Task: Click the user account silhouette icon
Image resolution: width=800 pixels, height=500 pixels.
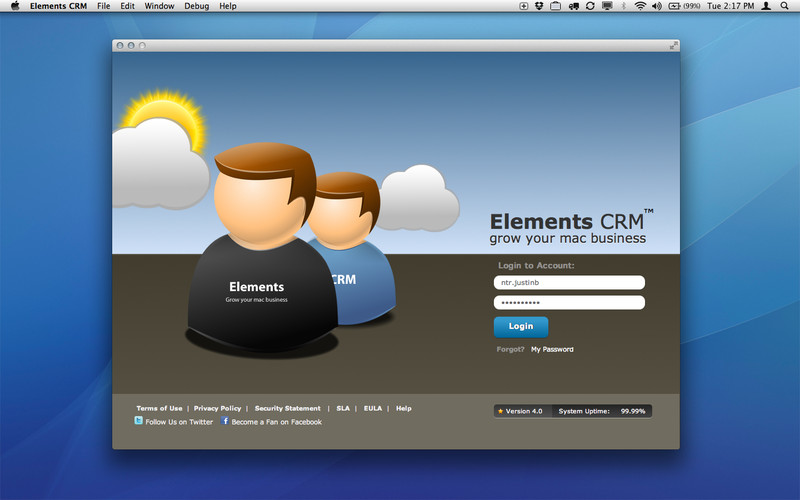Action: click(766, 6)
